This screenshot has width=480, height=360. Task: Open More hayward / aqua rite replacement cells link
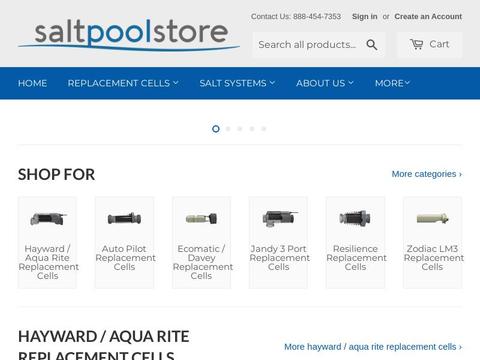point(373,347)
